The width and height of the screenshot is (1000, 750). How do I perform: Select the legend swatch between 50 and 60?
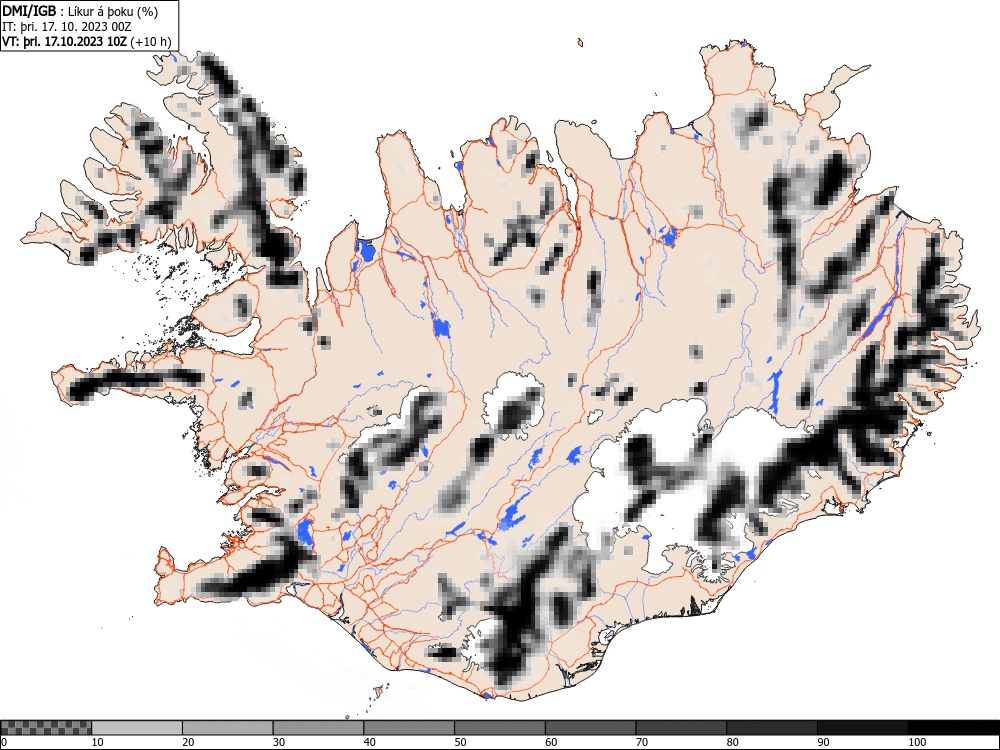point(499,728)
